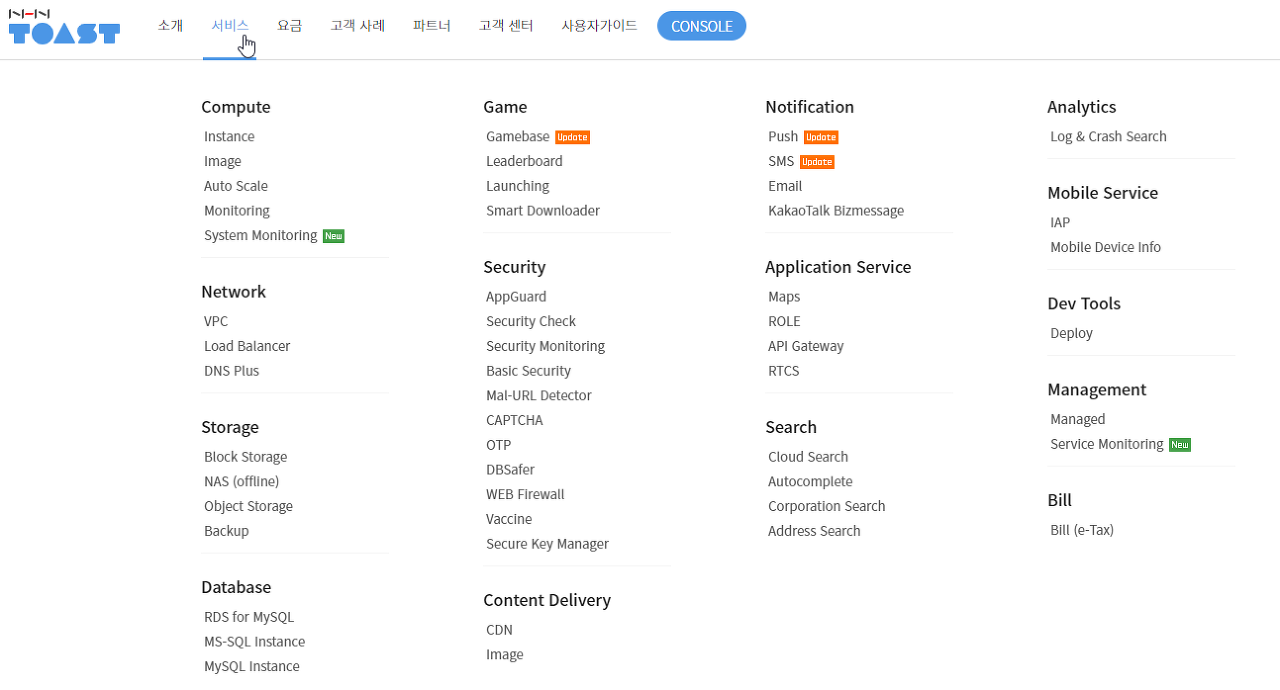Select Image under Content Delivery

[x=504, y=655]
